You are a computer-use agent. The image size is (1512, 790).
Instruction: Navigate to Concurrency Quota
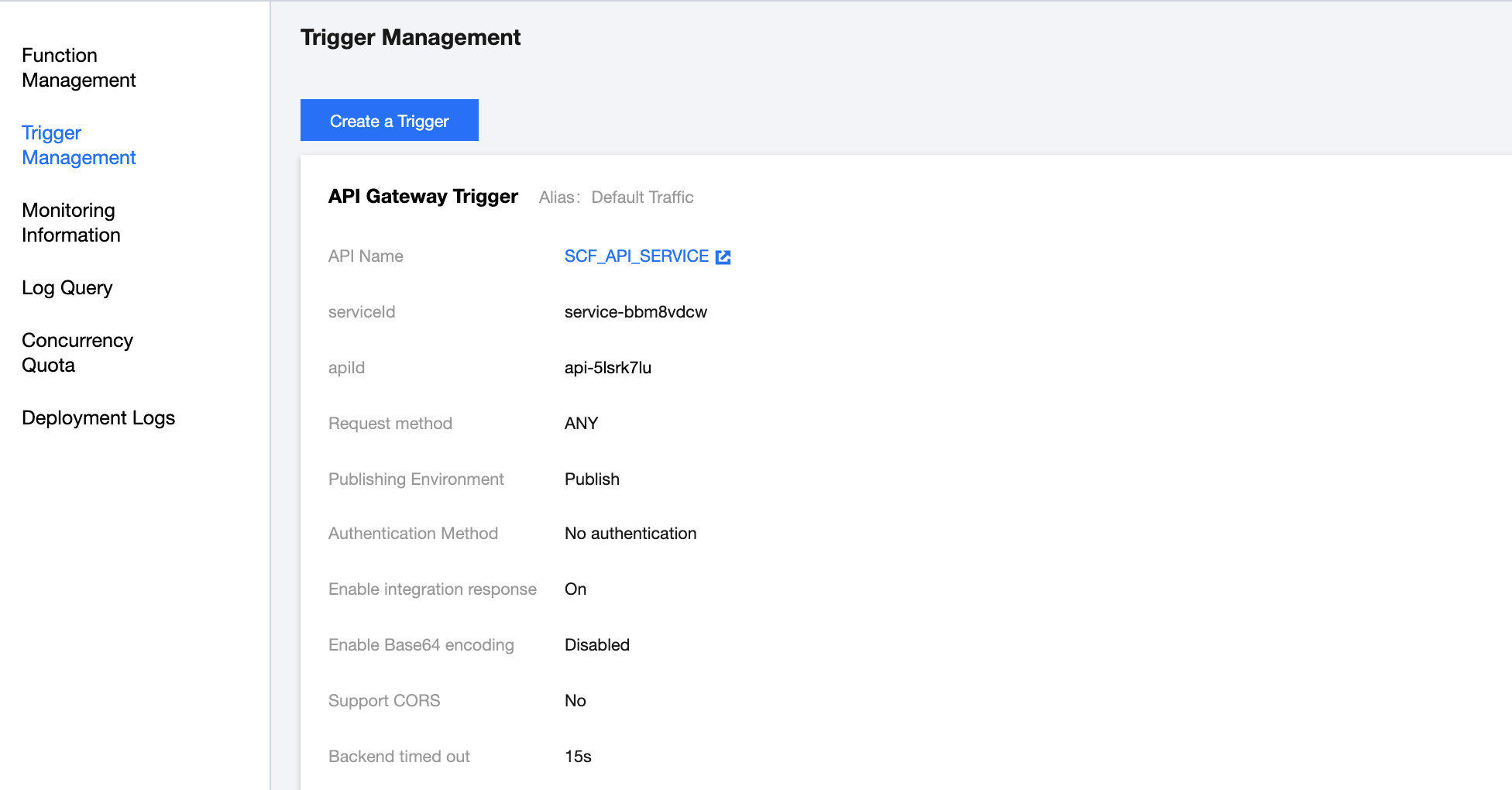click(x=77, y=353)
